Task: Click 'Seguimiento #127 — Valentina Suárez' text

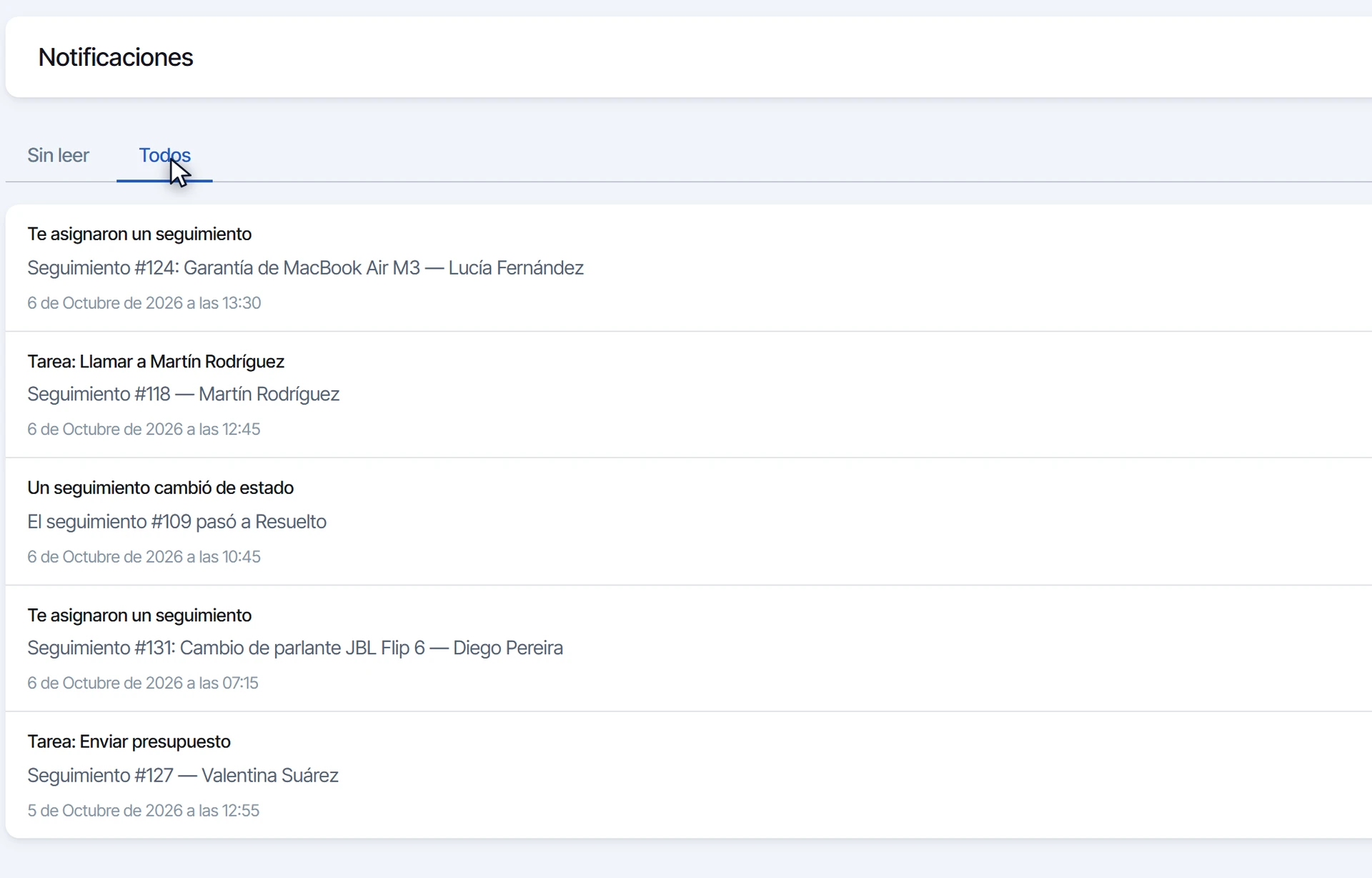Action: [x=183, y=776]
